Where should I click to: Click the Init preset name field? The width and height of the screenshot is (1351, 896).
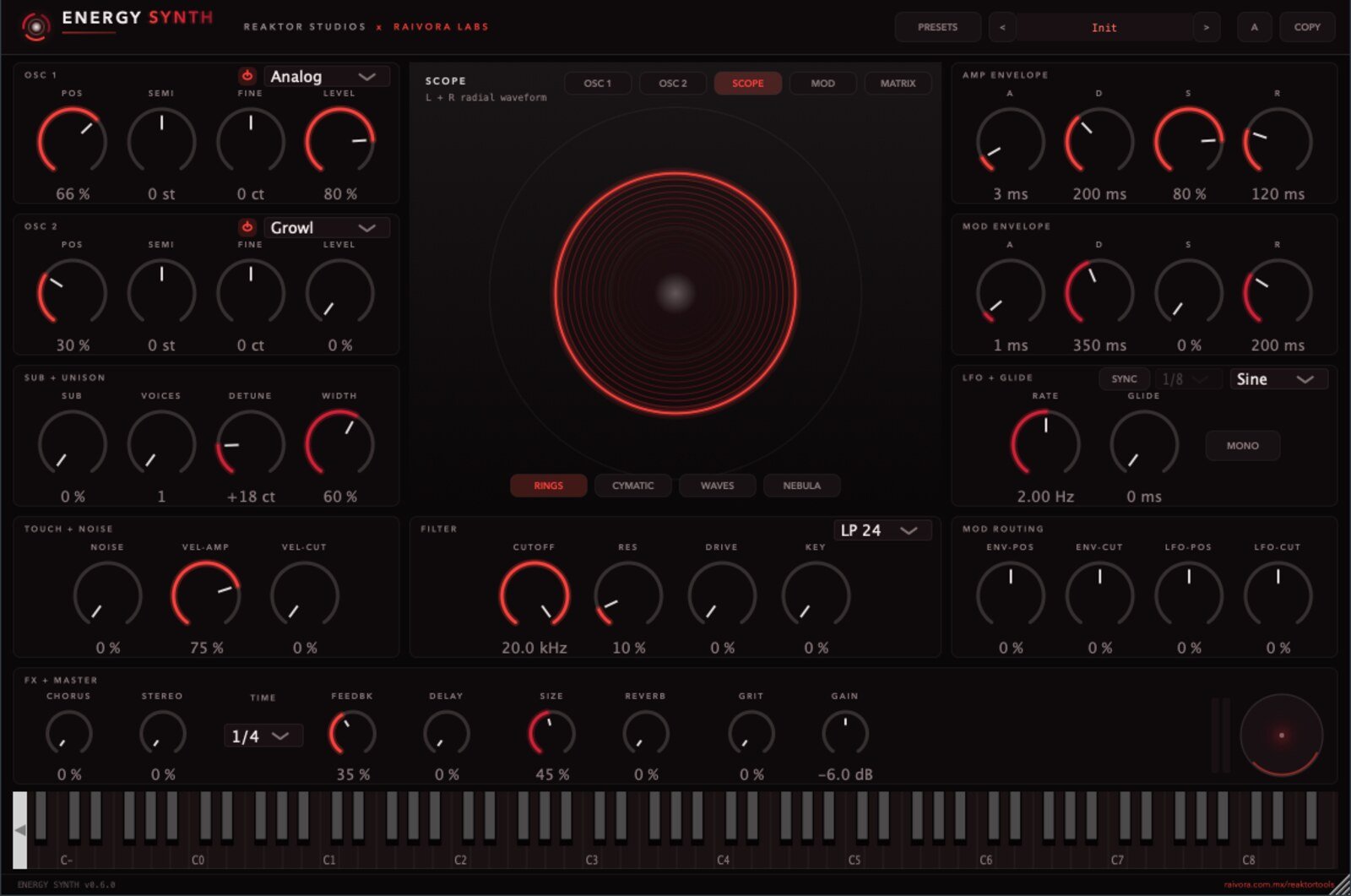tap(1104, 27)
